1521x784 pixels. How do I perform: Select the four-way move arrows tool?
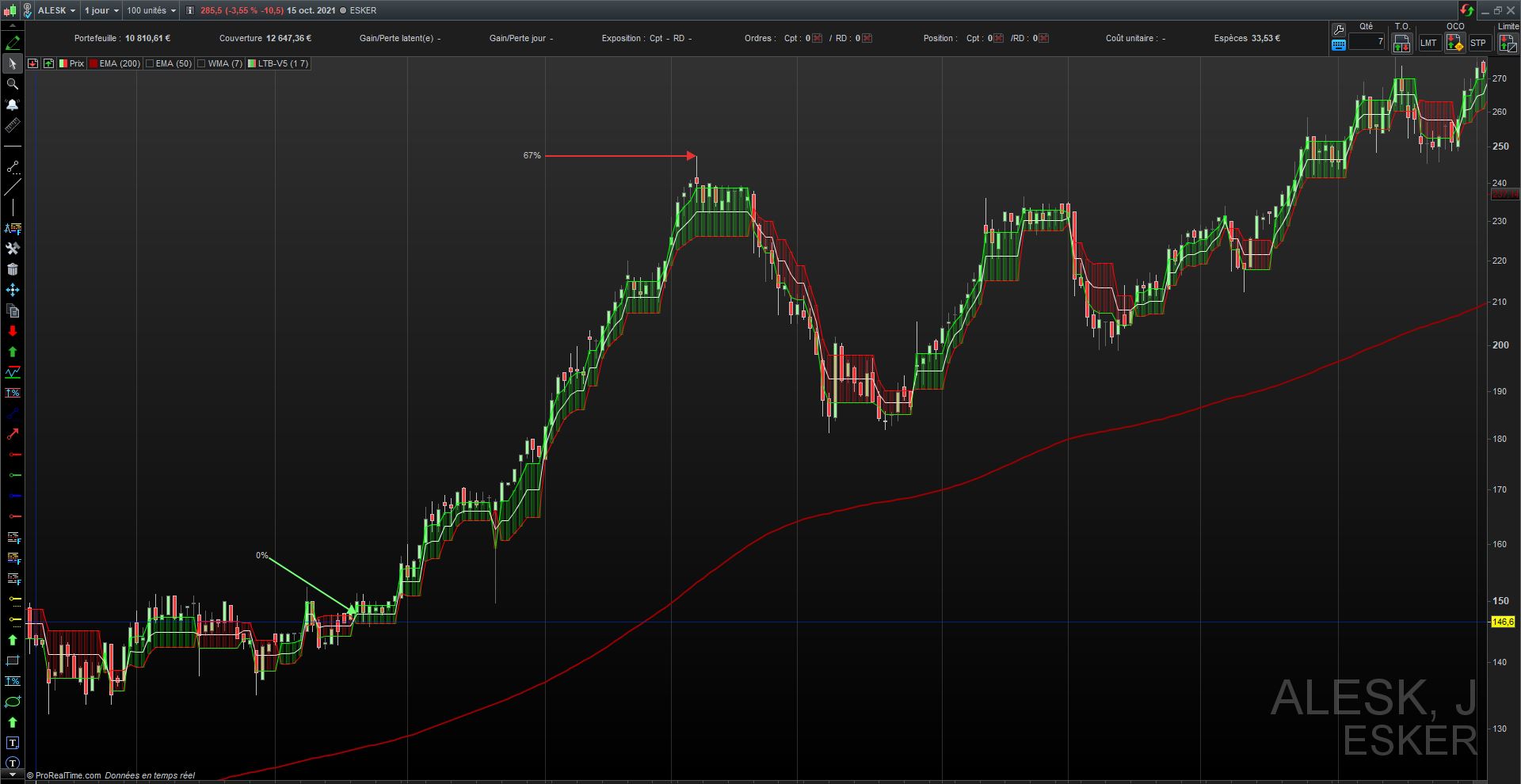click(13, 290)
